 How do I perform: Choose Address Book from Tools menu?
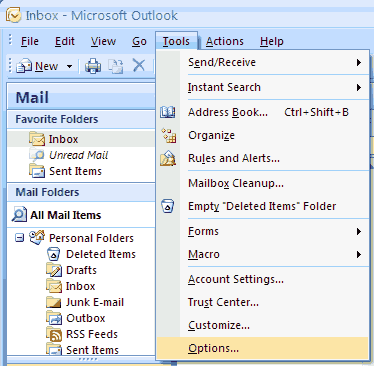click(x=263, y=112)
